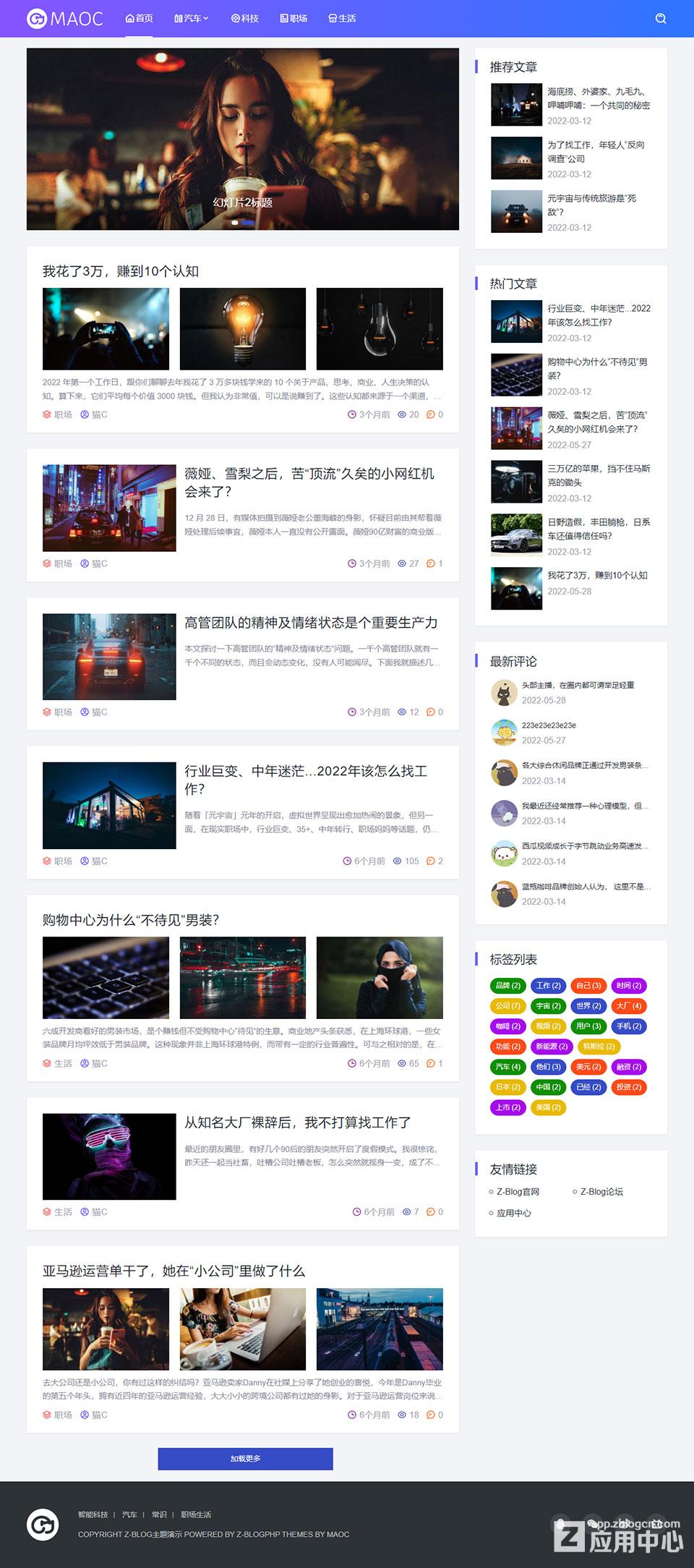Screen dimensions: 694x1568
Task: Click the MAOC logo in header
Action: [x=65, y=19]
